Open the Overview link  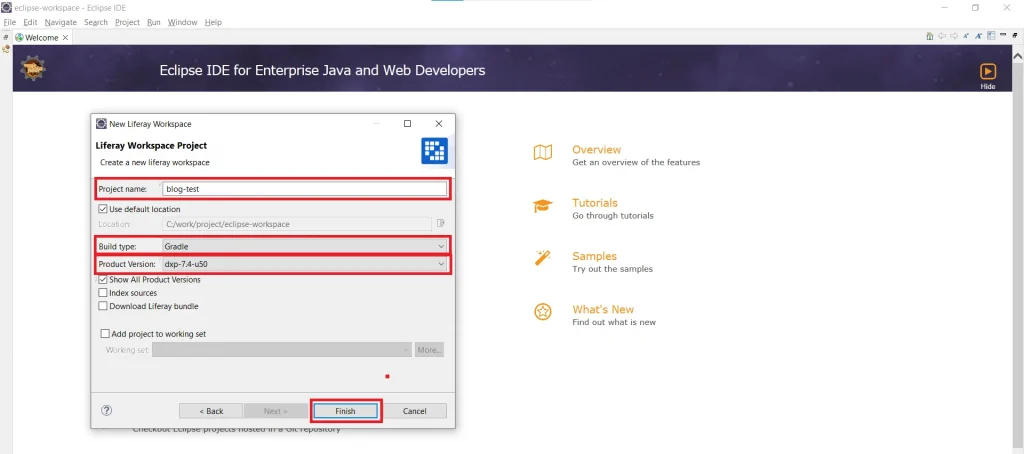pos(597,150)
